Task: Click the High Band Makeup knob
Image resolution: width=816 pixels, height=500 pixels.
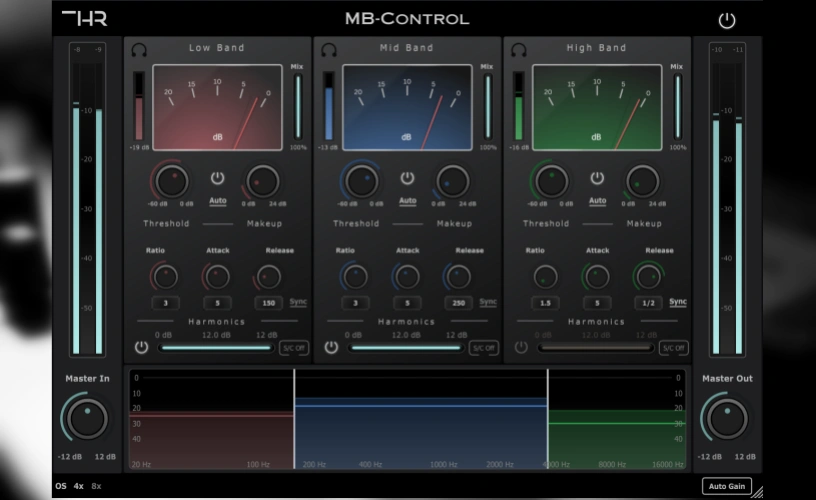Action: pyautogui.click(x=643, y=181)
